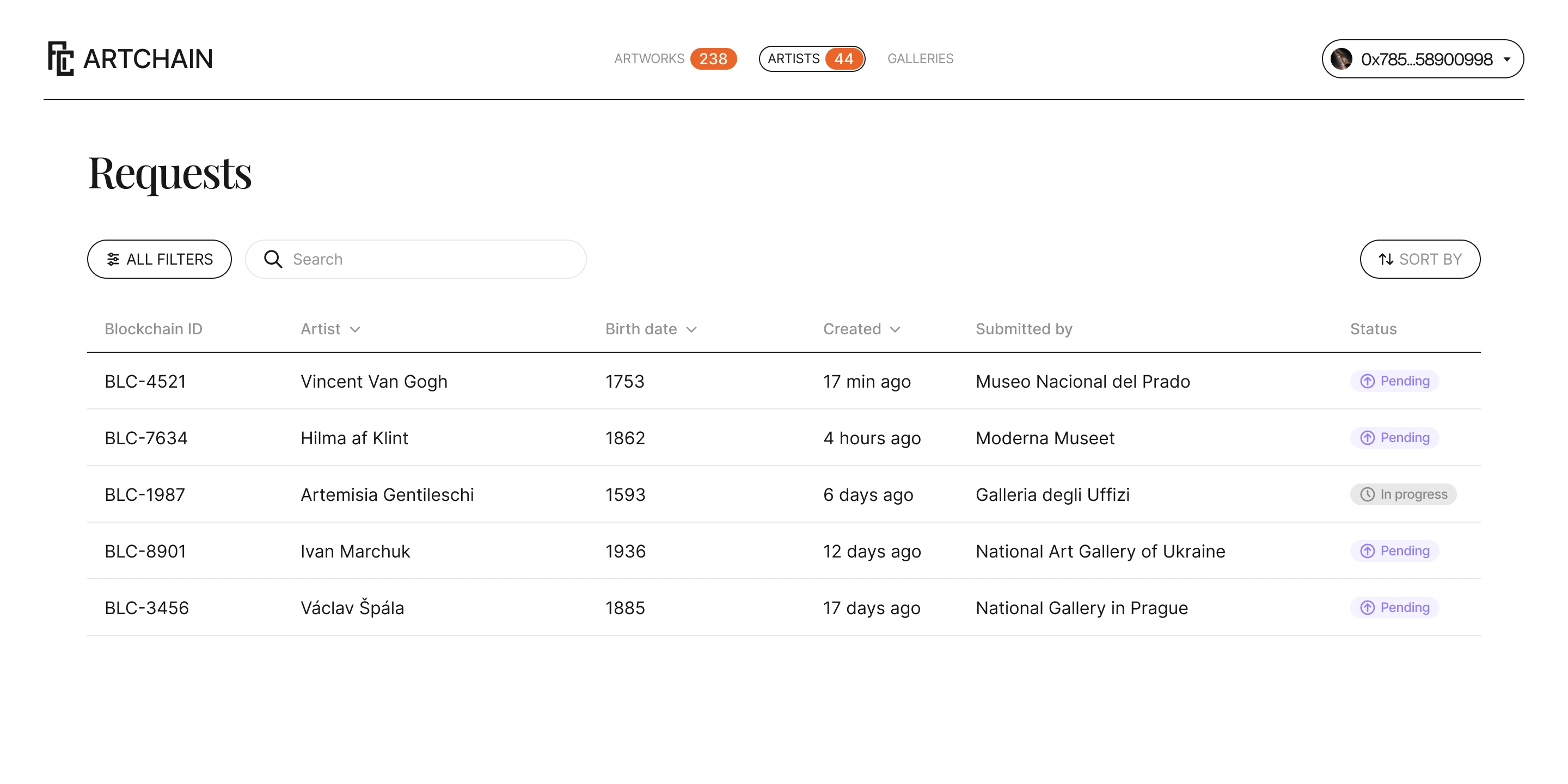Select the Artists tab
This screenshot has width=1568, height=784.
pyautogui.click(x=812, y=58)
